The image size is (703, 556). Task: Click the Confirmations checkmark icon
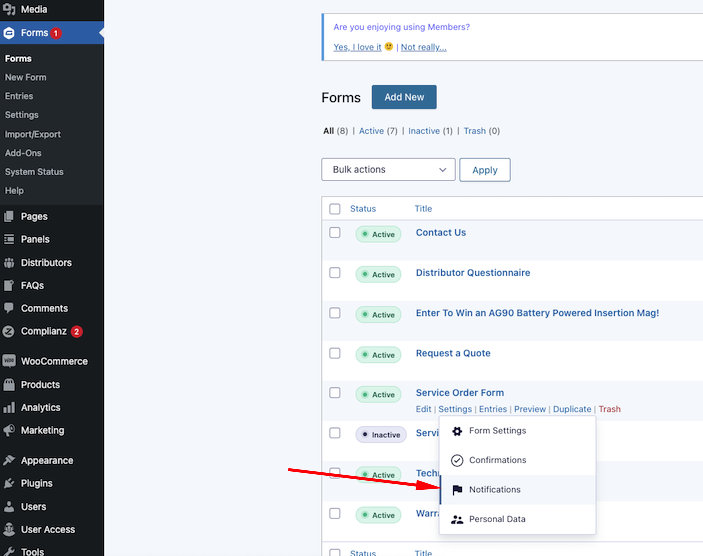(x=457, y=460)
